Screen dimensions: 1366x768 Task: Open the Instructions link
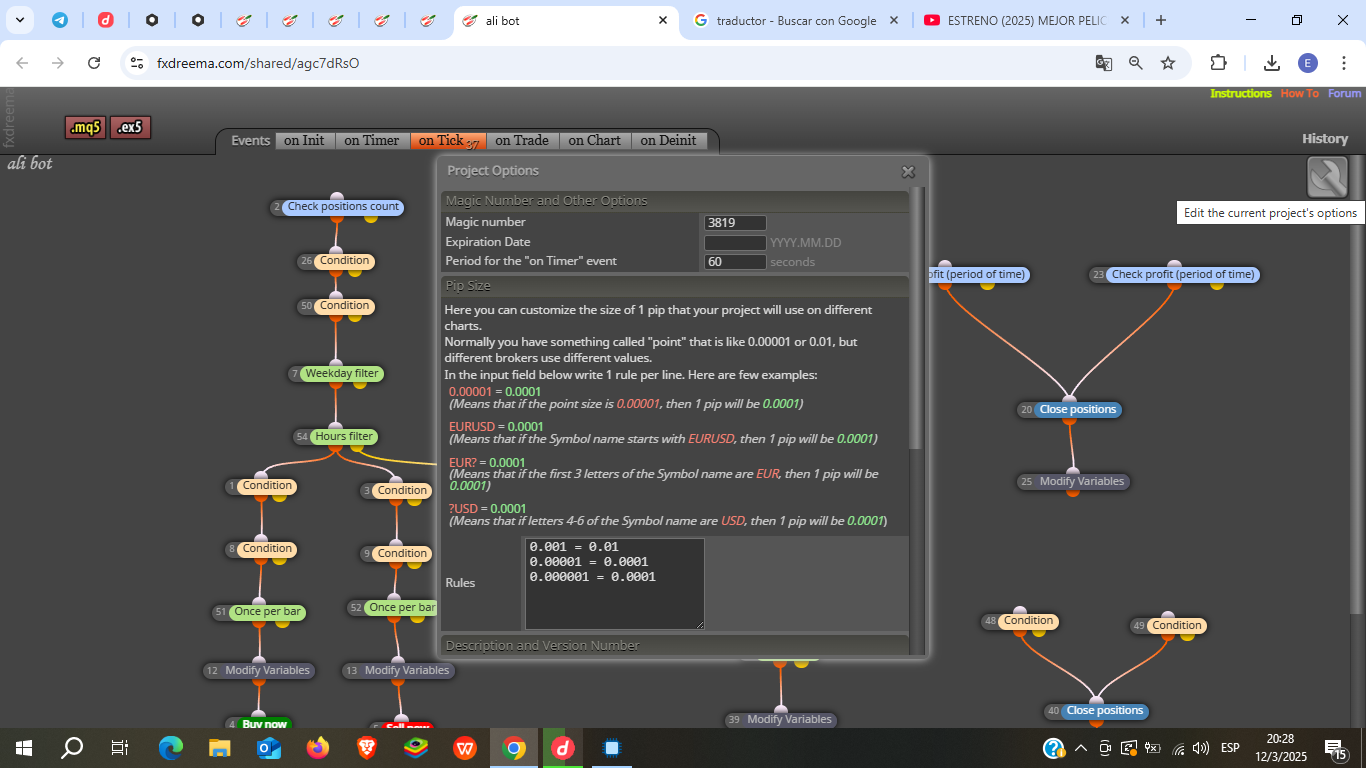point(1241,94)
